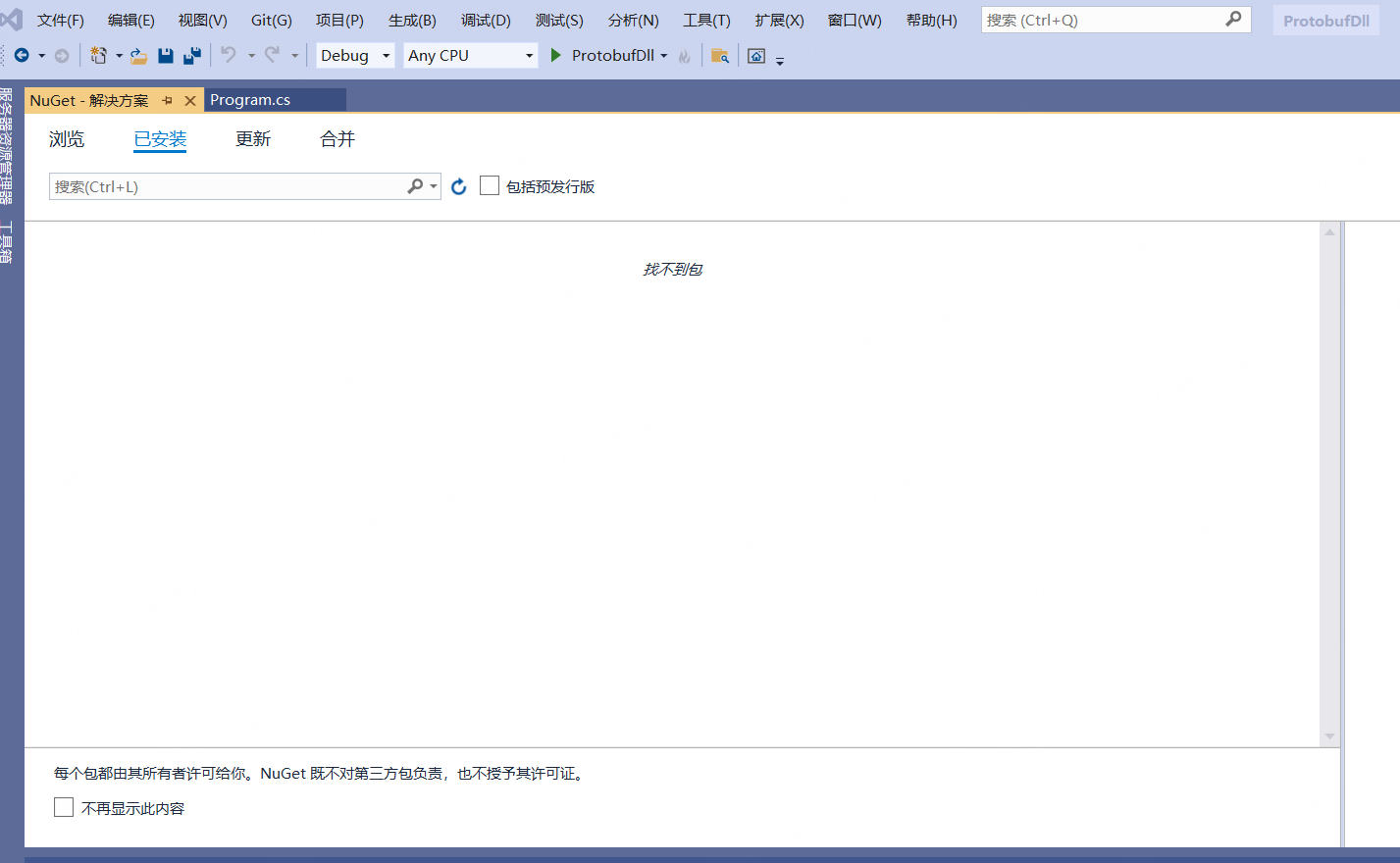Click the ProtobufDll button at top right
This screenshot has width=1400, height=863.
pyautogui.click(x=1325, y=19)
